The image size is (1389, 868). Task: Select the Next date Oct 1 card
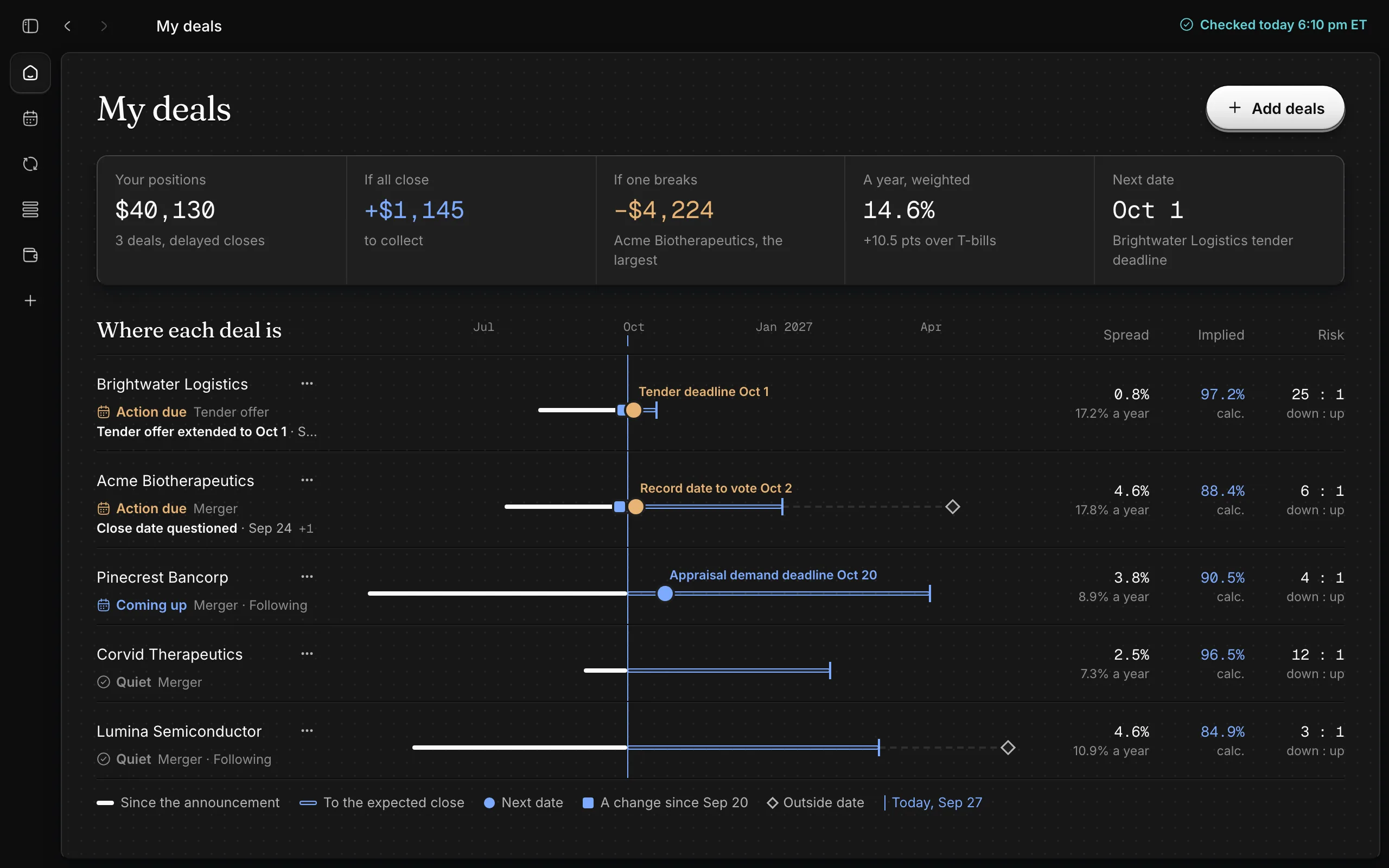[1219, 220]
